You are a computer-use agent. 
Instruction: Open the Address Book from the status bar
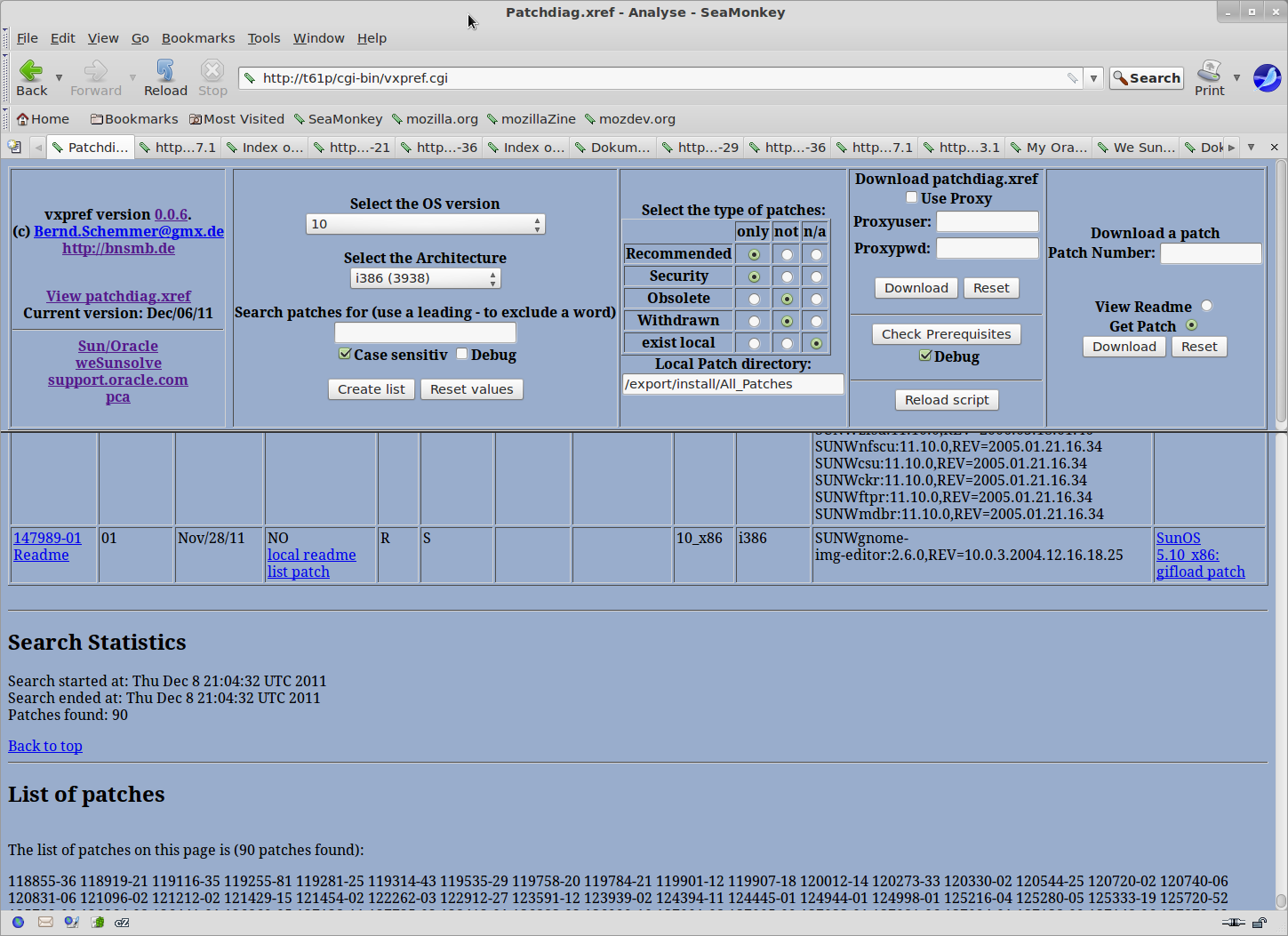pyautogui.click(x=97, y=923)
